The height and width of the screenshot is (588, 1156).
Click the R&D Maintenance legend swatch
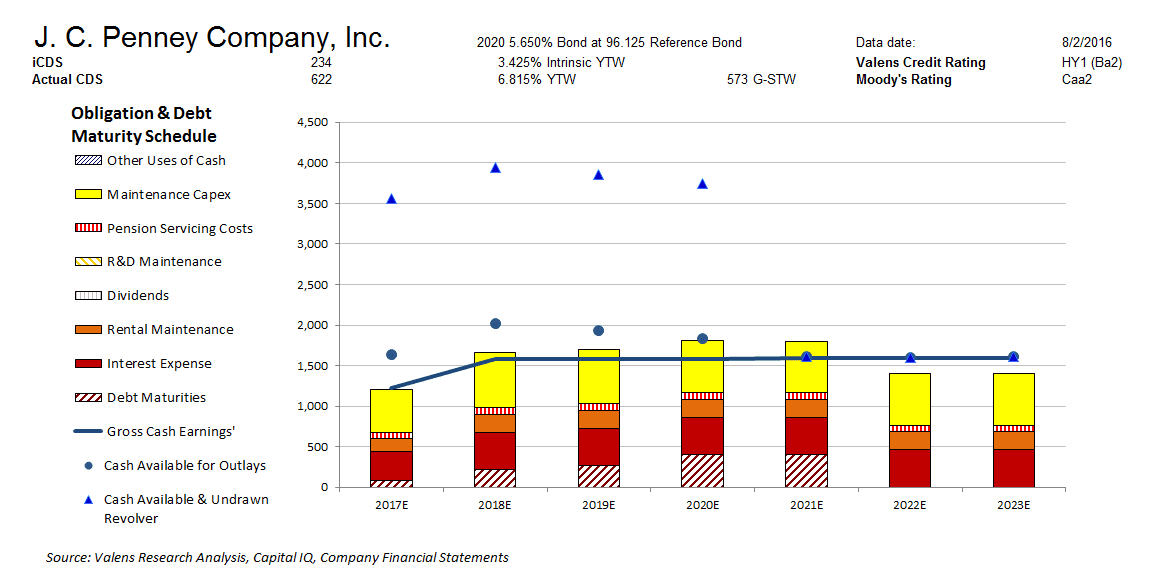88,262
